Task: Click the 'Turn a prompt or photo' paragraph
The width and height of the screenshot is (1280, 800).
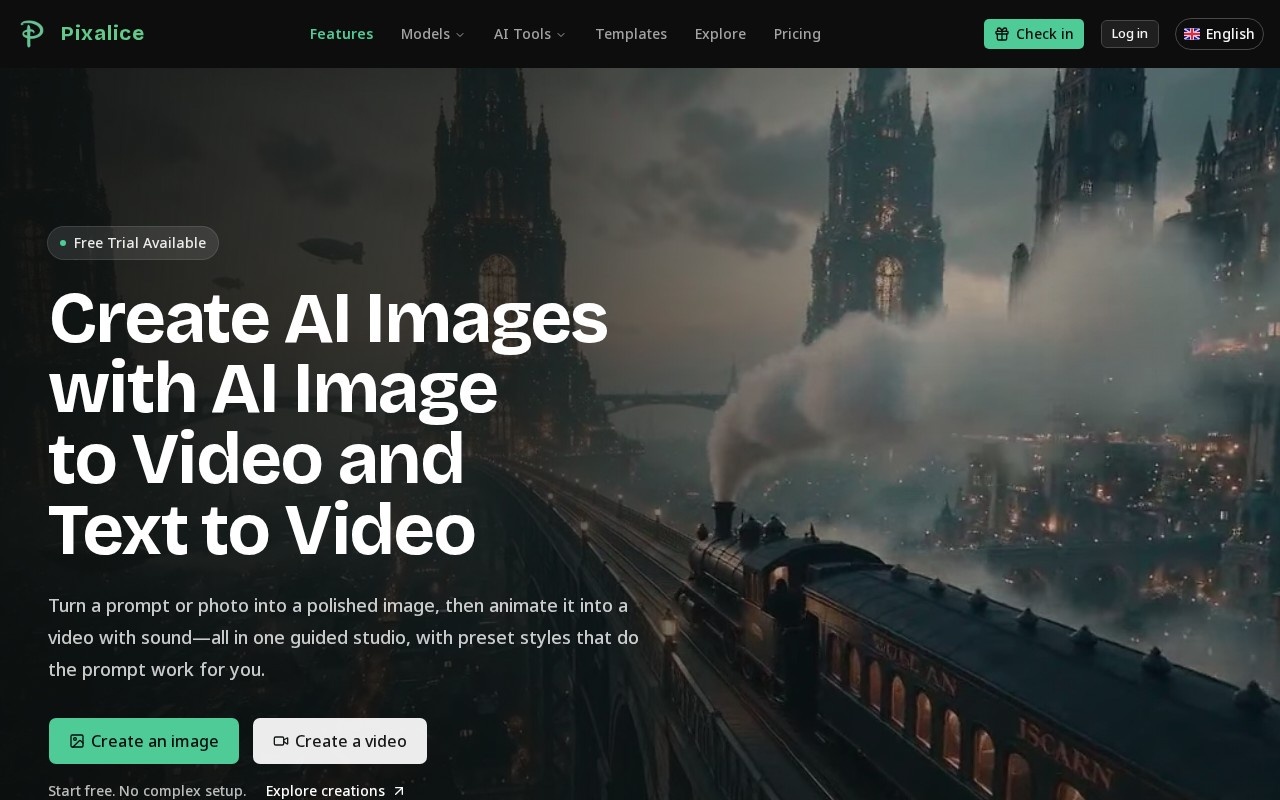Action: point(344,637)
